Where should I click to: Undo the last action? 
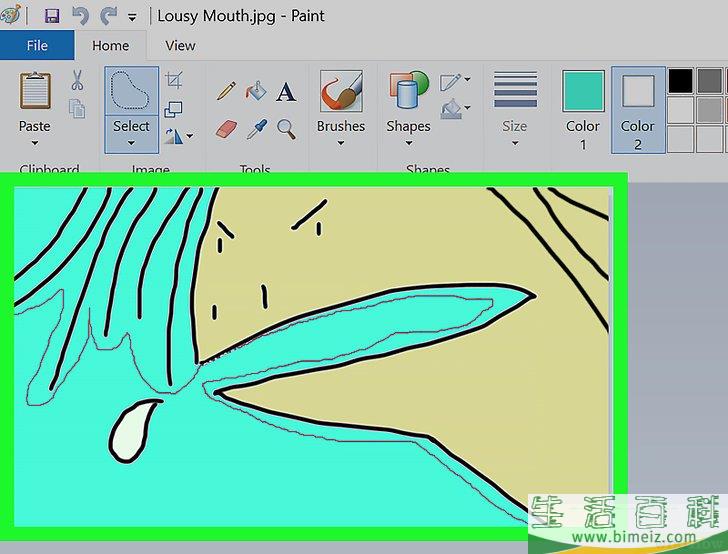(80, 17)
